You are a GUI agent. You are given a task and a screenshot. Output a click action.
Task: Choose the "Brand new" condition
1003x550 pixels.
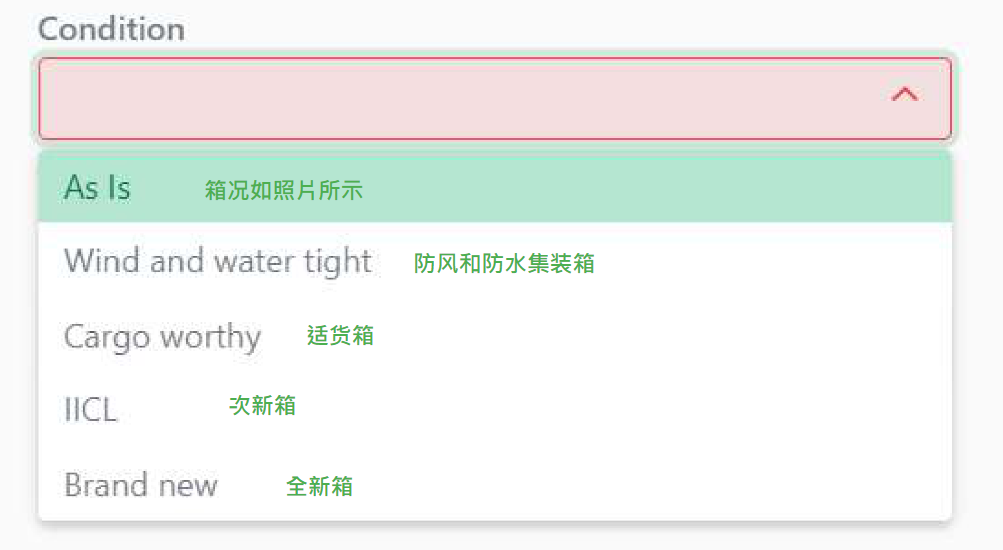pos(141,485)
